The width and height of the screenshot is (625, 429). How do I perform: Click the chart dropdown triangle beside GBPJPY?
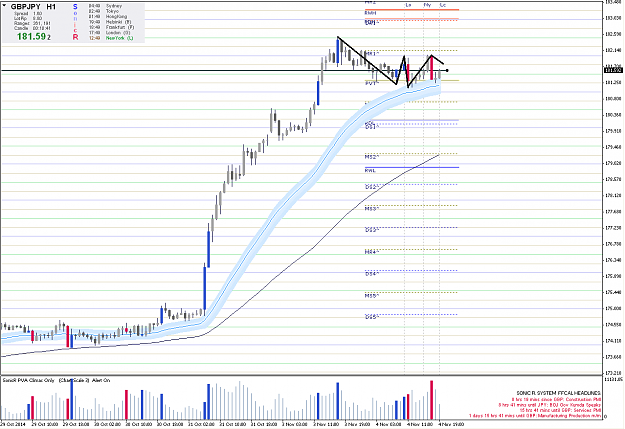point(4,6)
